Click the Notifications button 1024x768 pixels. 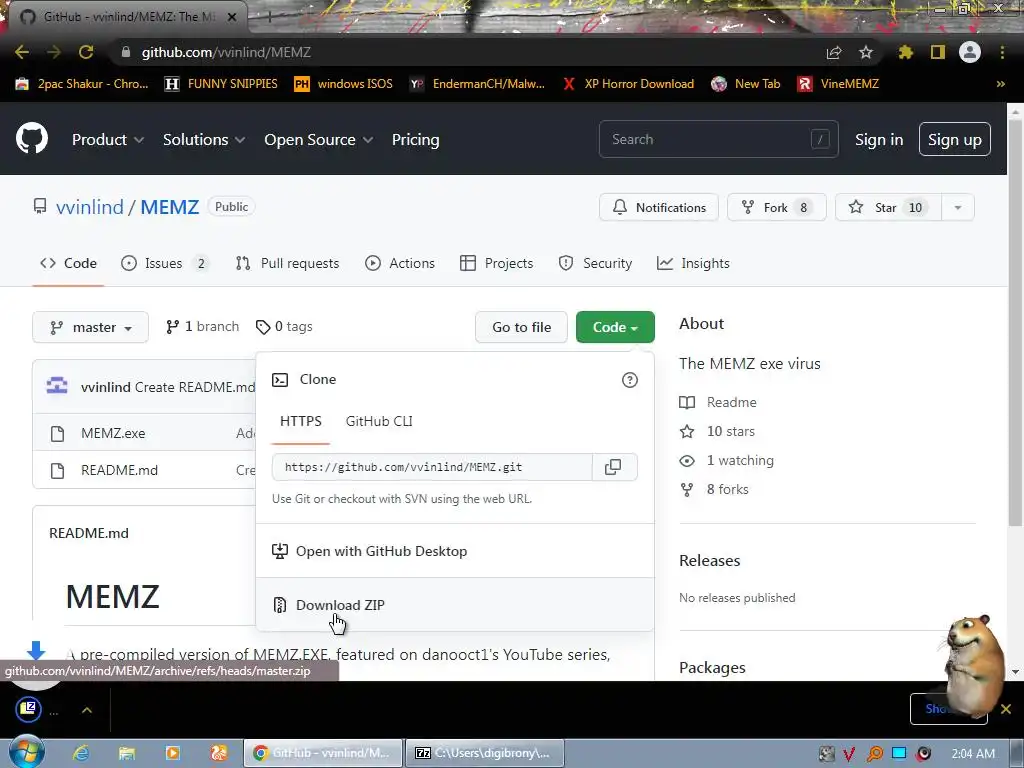[659, 208]
